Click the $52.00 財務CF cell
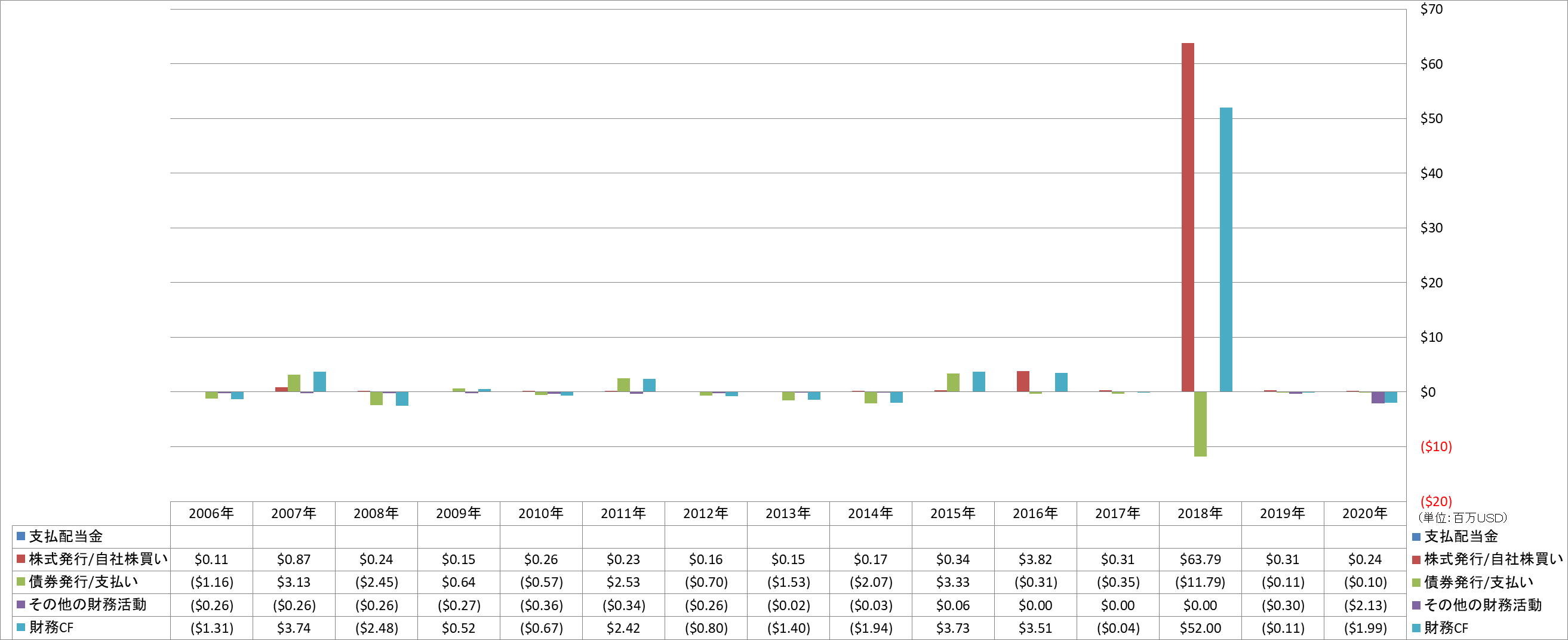 pos(1200,628)
